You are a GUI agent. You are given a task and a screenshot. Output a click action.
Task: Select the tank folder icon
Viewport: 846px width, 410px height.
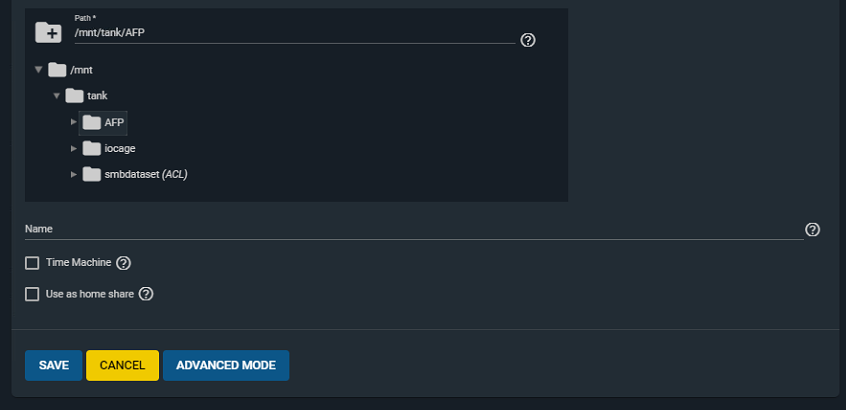click(74, 95)
